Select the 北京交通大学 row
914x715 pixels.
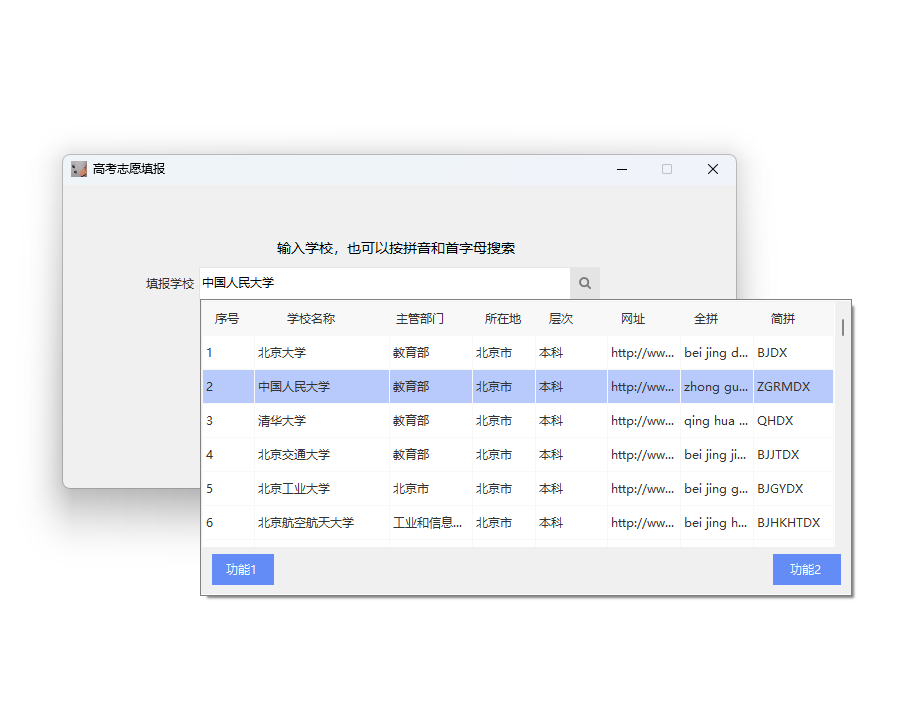pyautogui.click(x=518, y=455)
